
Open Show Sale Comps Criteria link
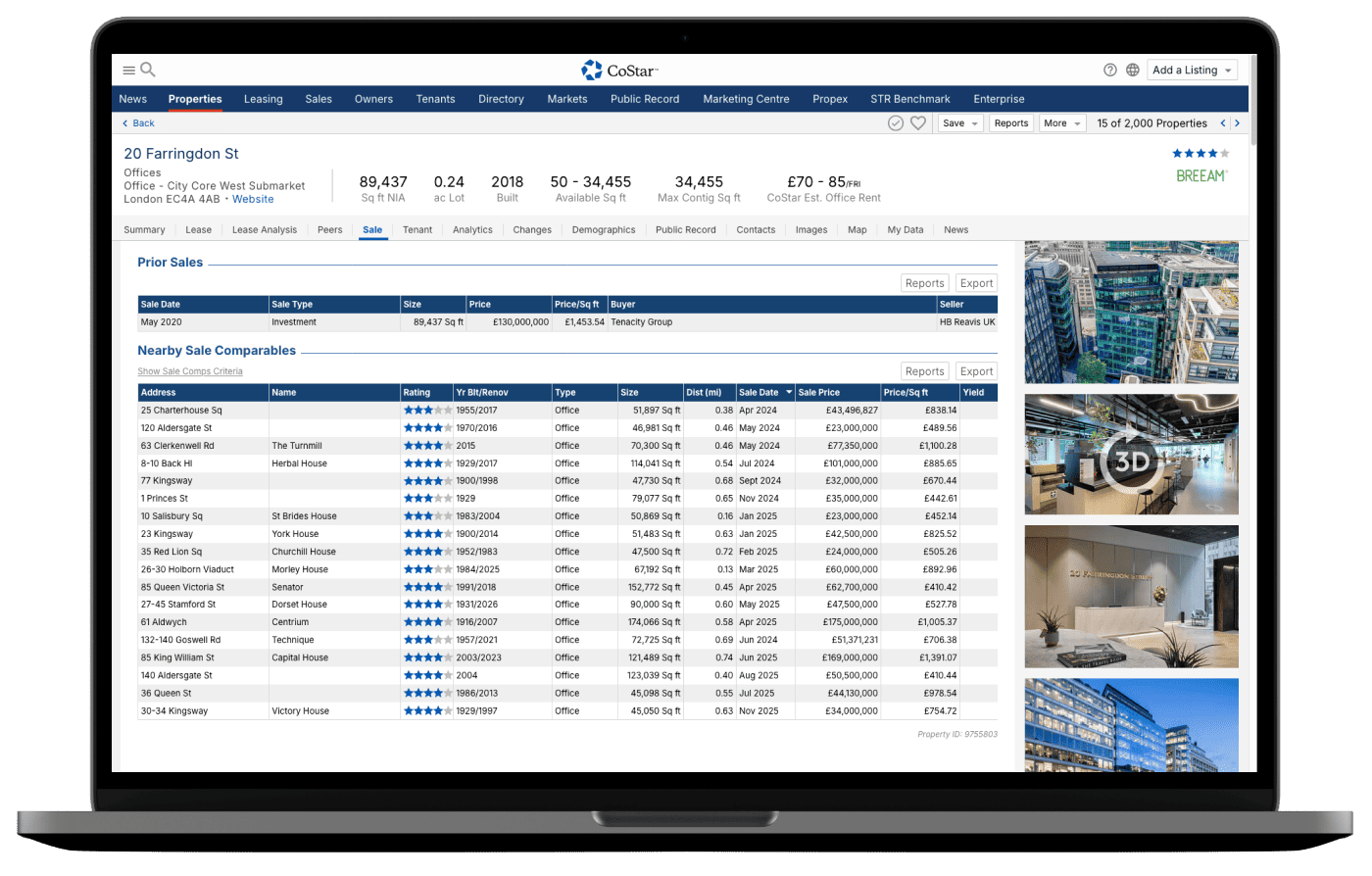click(x=189, y=371)
